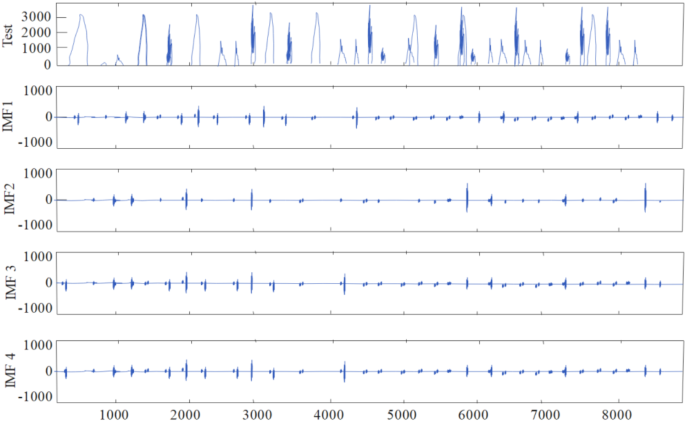Click the -1000 tick of IMF1 plot
The image size is (685, 421).
(x=35, y=142)
